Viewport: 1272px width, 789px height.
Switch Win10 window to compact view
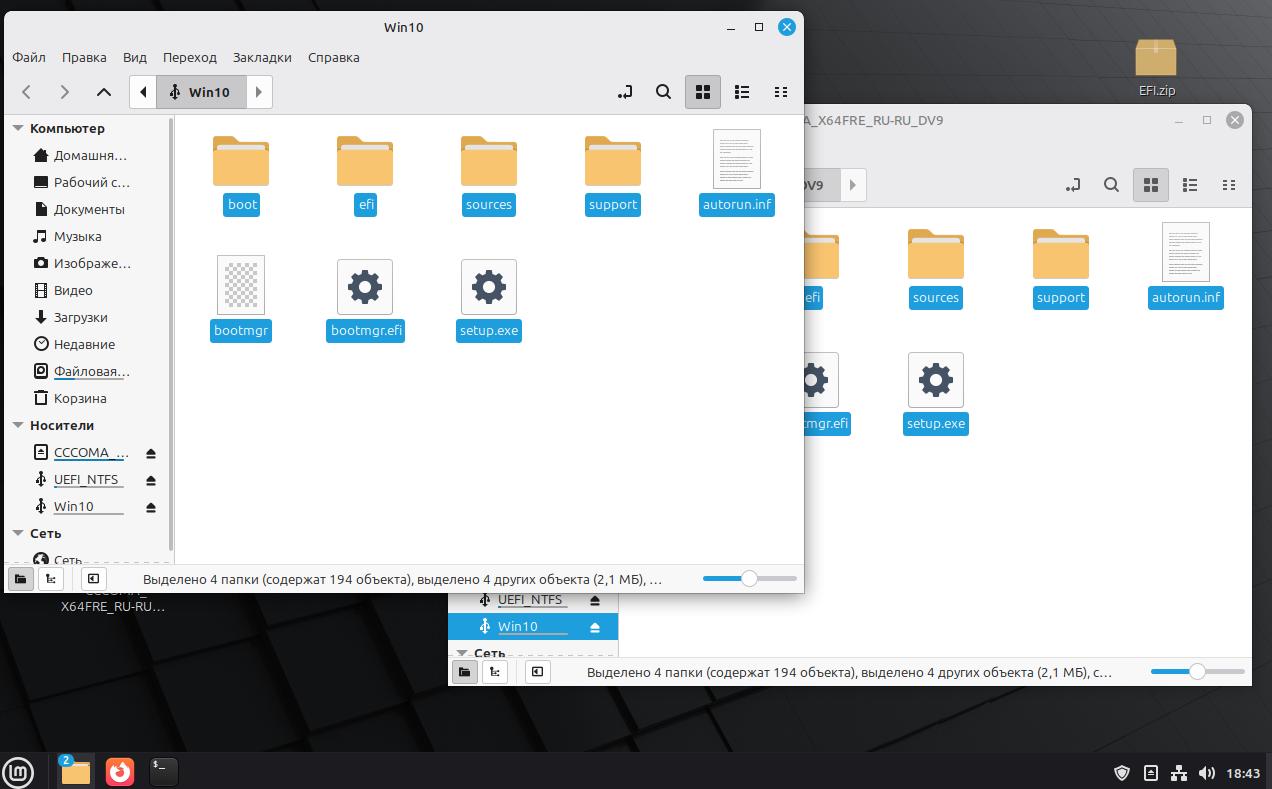pos(781,92)
